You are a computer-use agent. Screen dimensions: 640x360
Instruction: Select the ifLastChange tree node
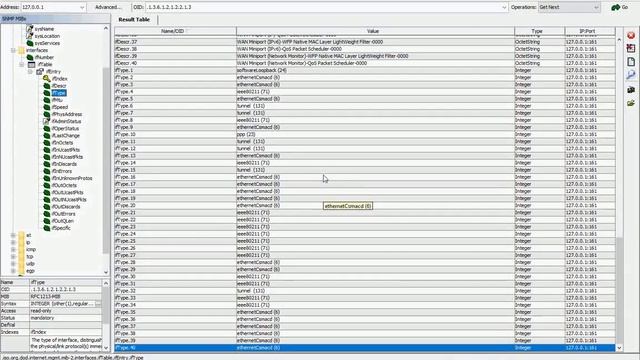(66, 136)
